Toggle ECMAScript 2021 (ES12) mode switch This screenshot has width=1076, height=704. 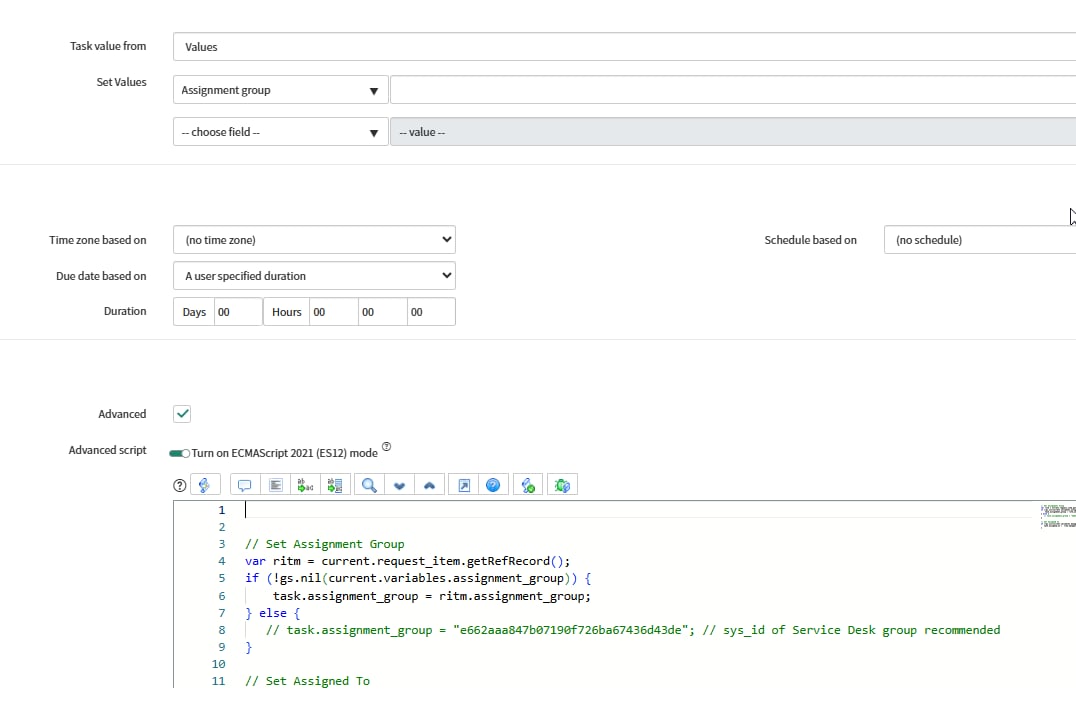tap(180, 453)
